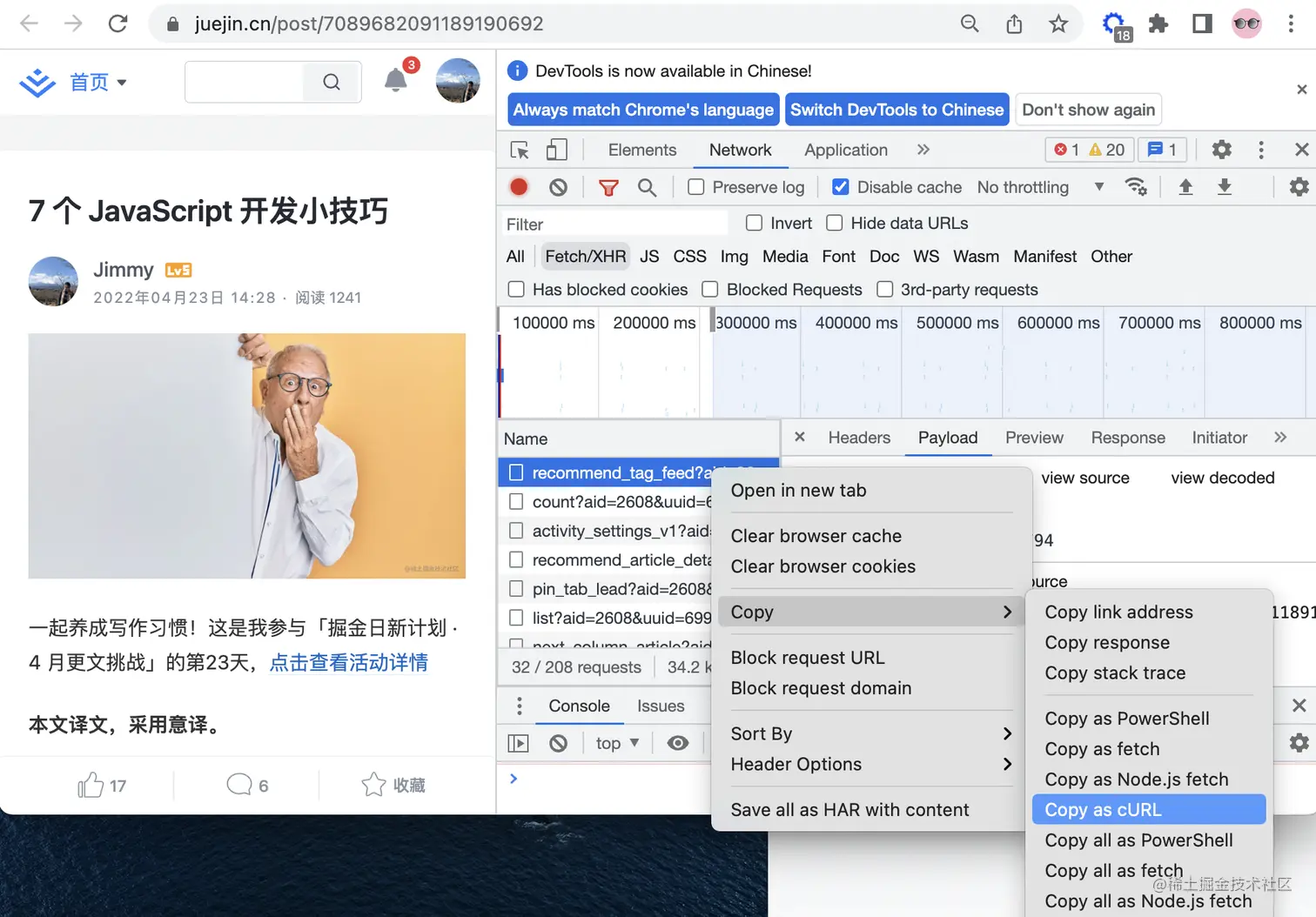Check the Invert filter checkbox

pyautogui.click(x=755, y=224)
